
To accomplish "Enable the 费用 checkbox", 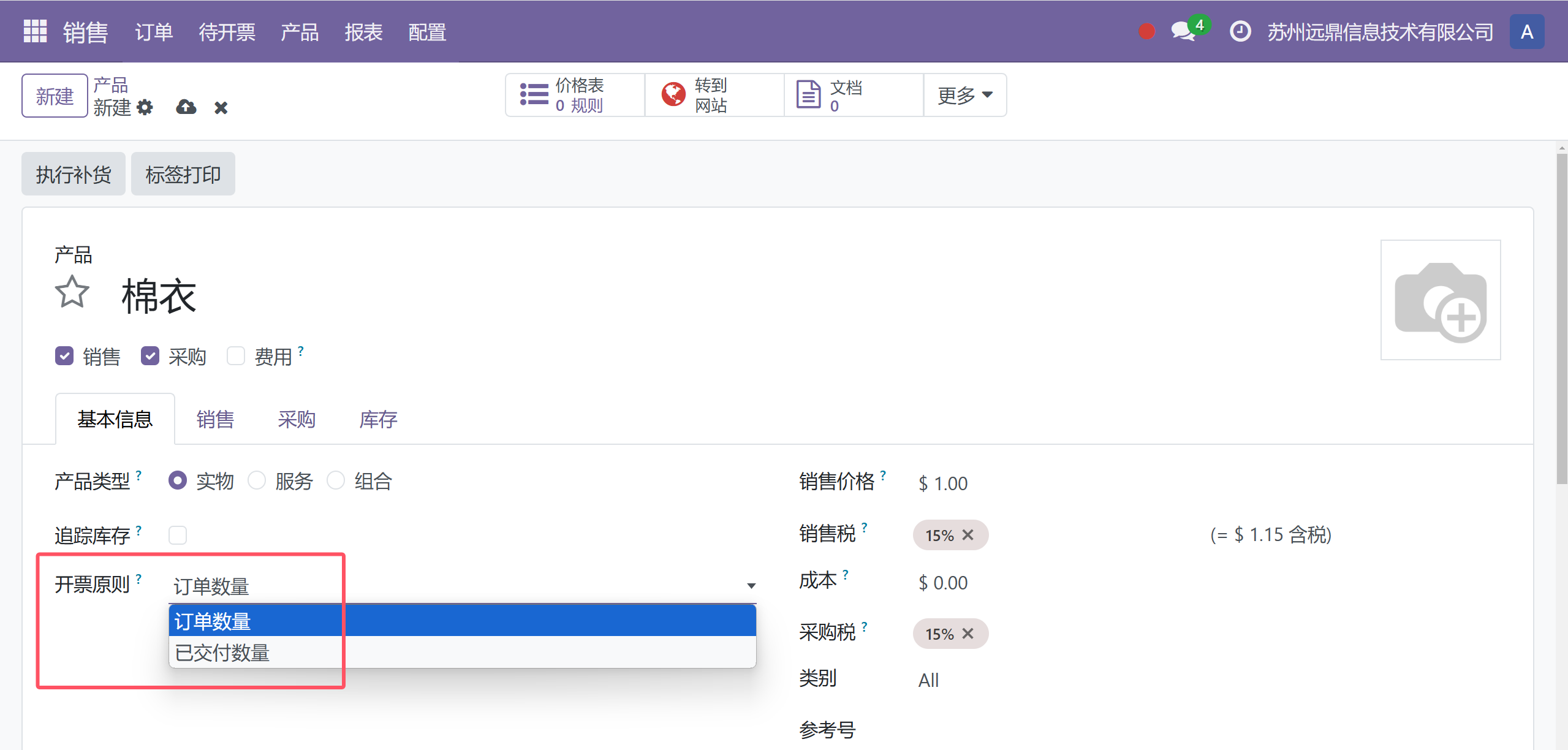I will point(236,356).
